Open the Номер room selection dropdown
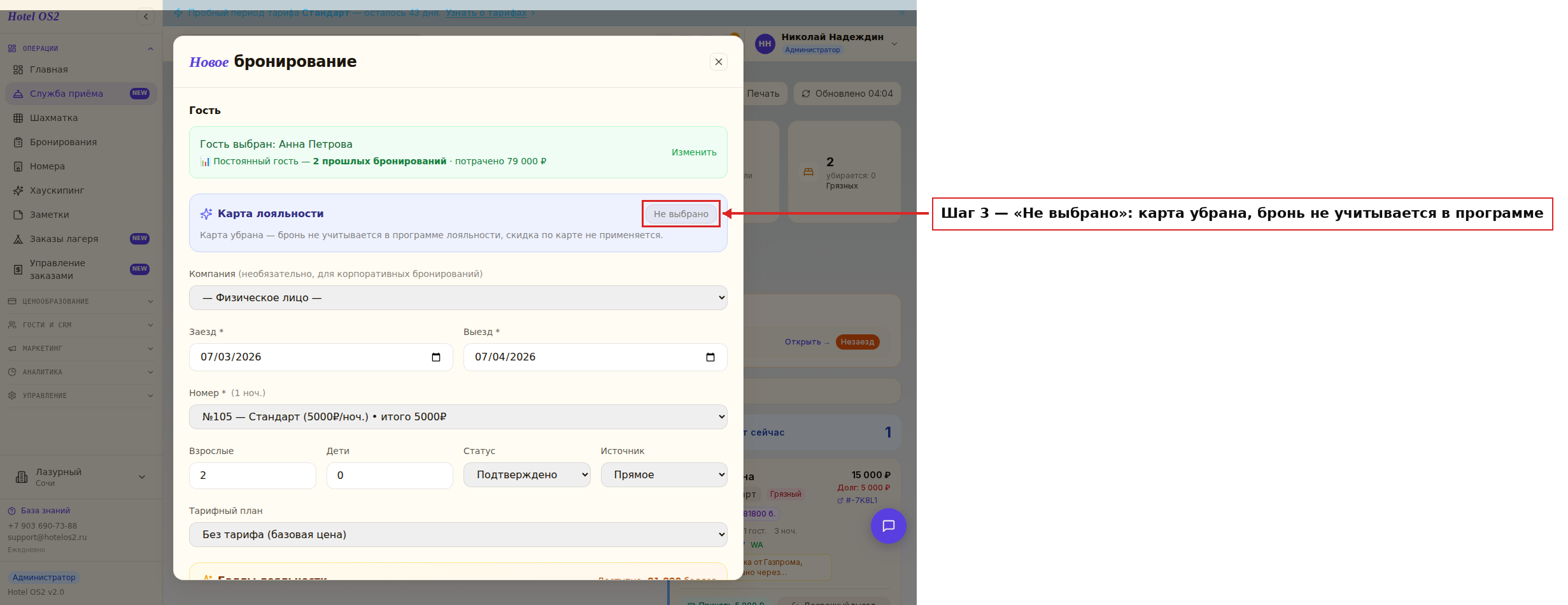Image resolution: width=1568 pixels, height=605 pixels. pos(458,416)
